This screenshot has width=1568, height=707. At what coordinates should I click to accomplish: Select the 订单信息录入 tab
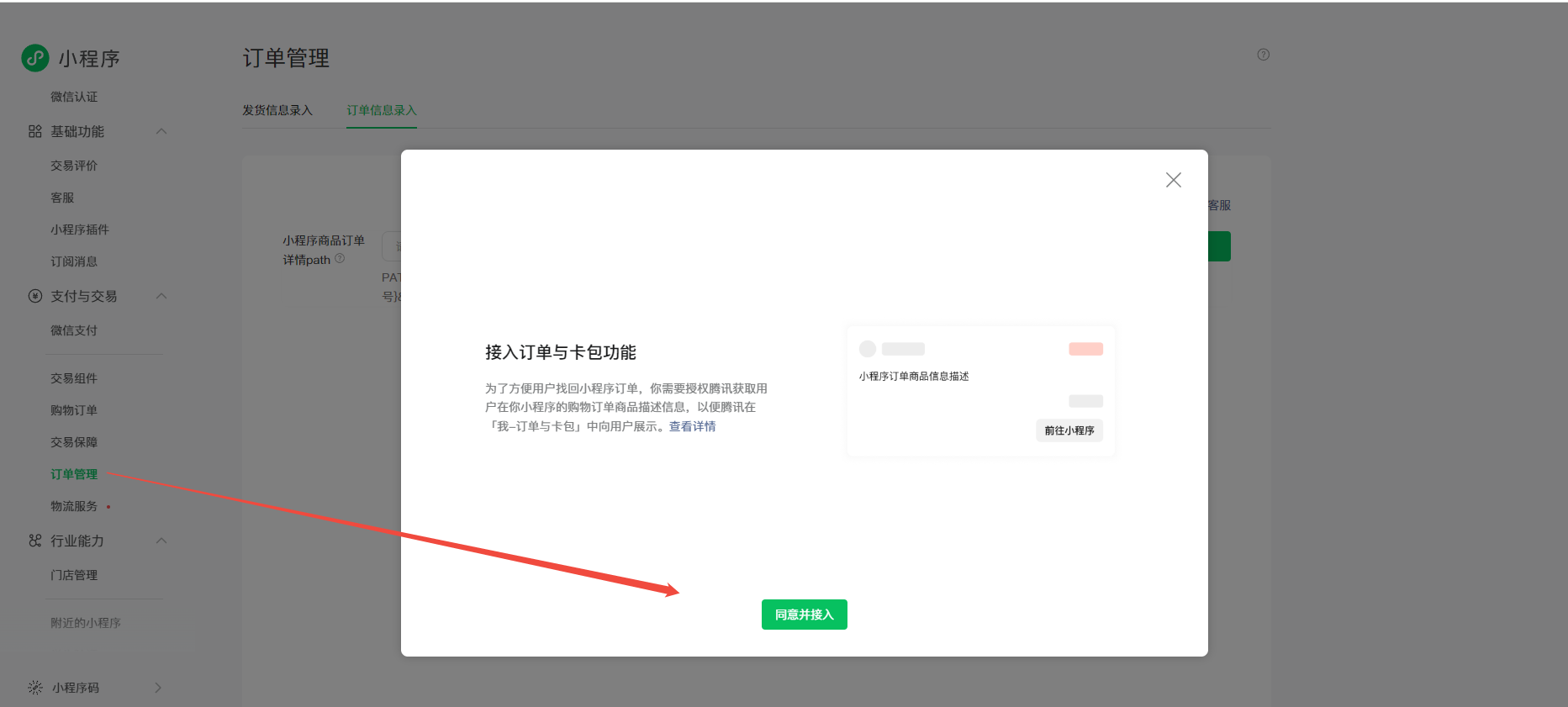[382, 110]
